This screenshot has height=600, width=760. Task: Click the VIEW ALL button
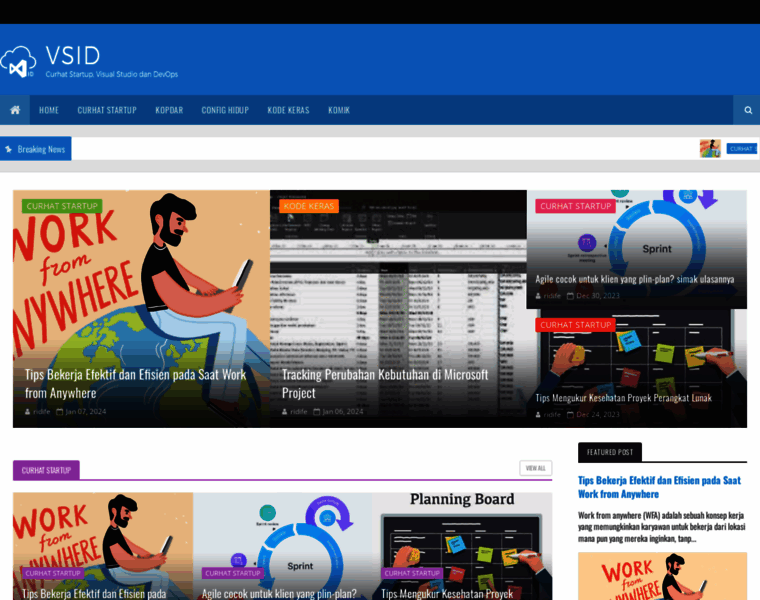536,468
